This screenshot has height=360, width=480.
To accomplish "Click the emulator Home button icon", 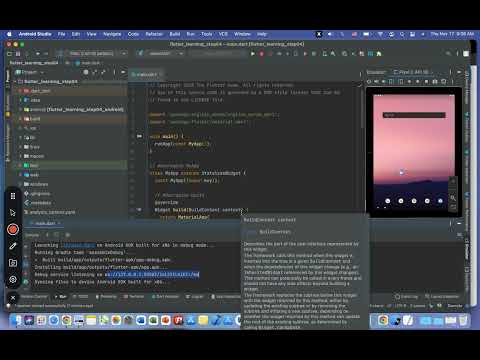I will pyautogui.click(x=418, y=81).
